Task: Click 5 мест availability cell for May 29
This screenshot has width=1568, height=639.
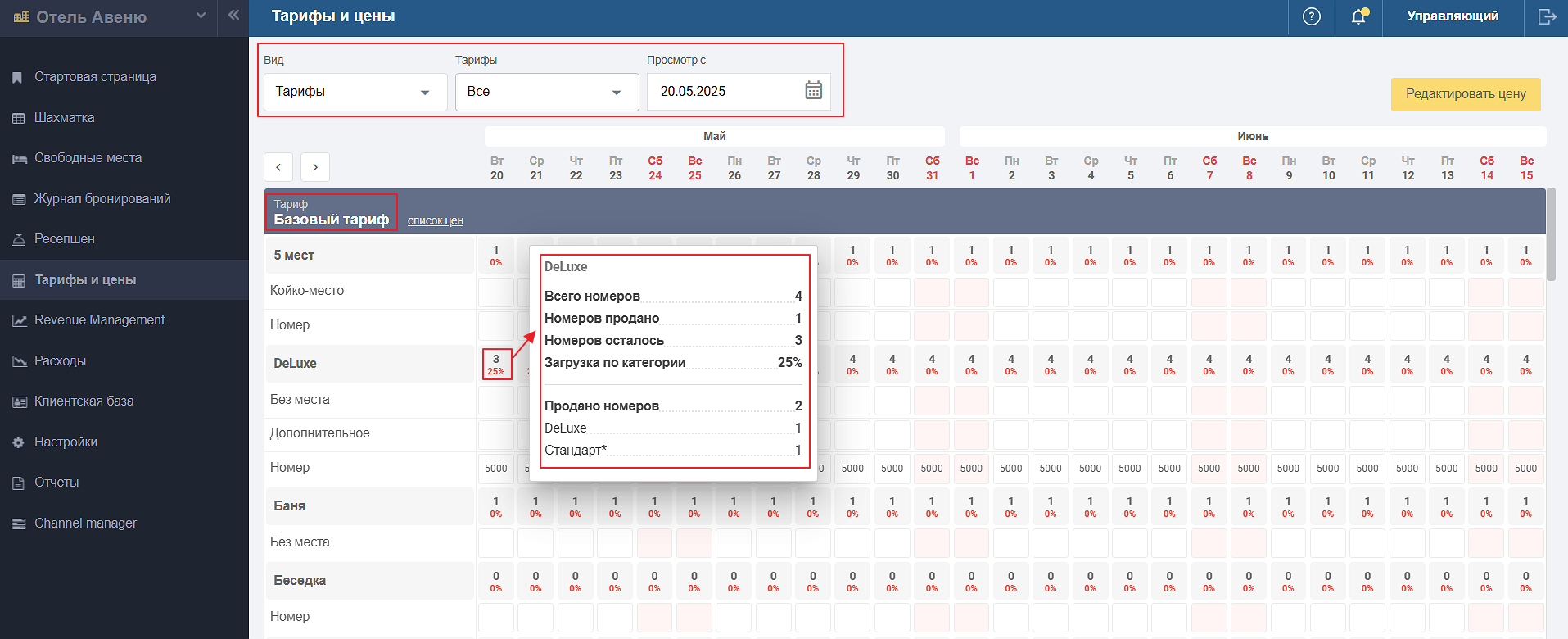Action: pyautogui.click(x=852, y=256)
